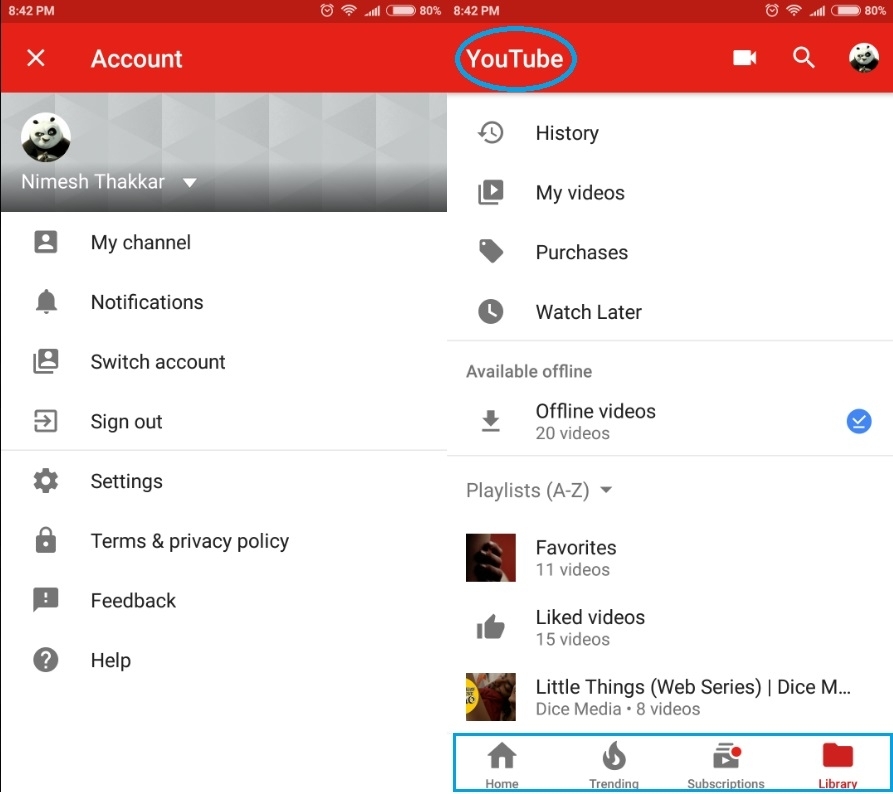893x794 pixels.
Task: Open Help entry
Action: [x=223, y=660]
